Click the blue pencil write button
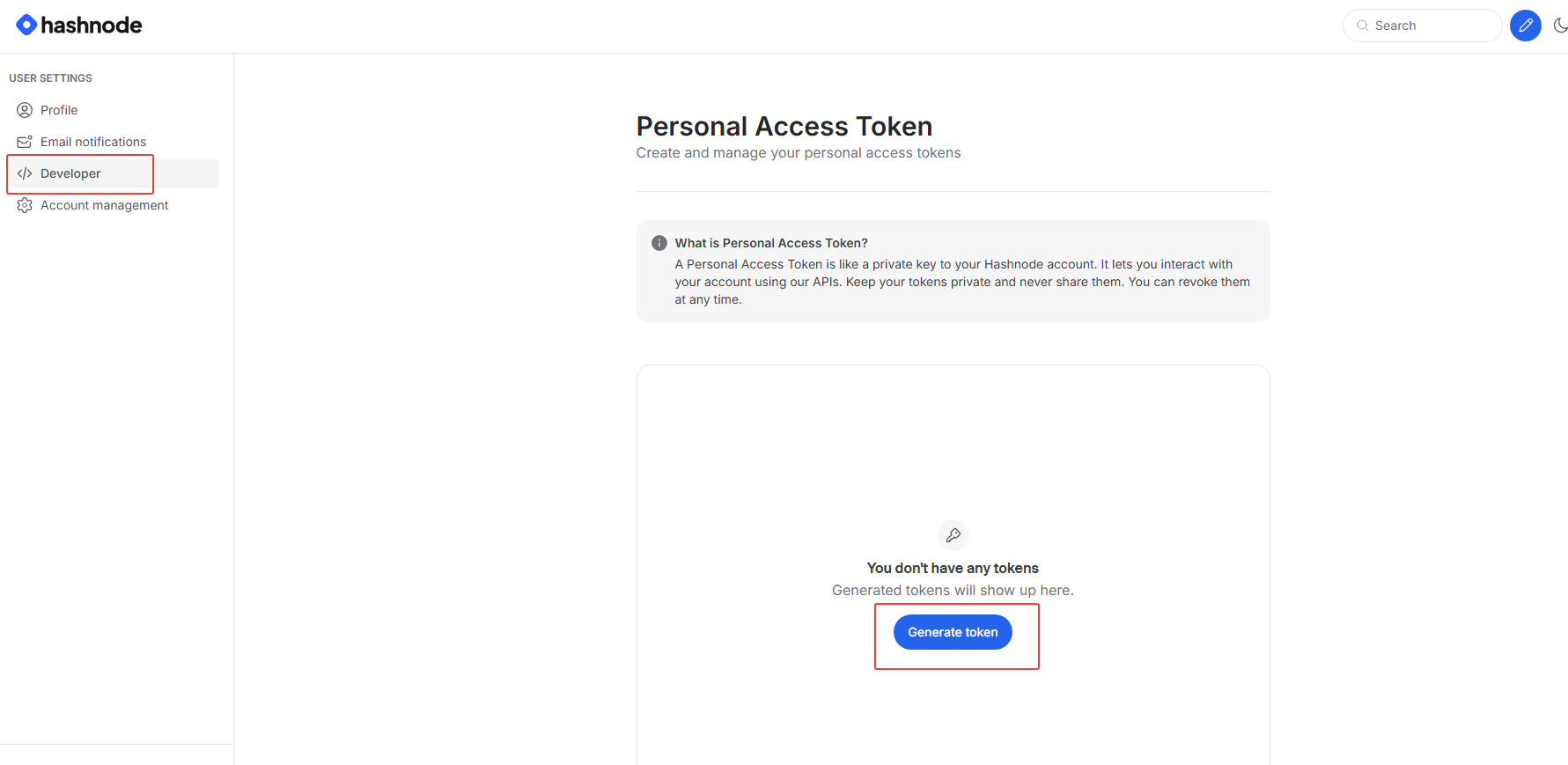The image size is (1568, 765). pos(1526,26)
